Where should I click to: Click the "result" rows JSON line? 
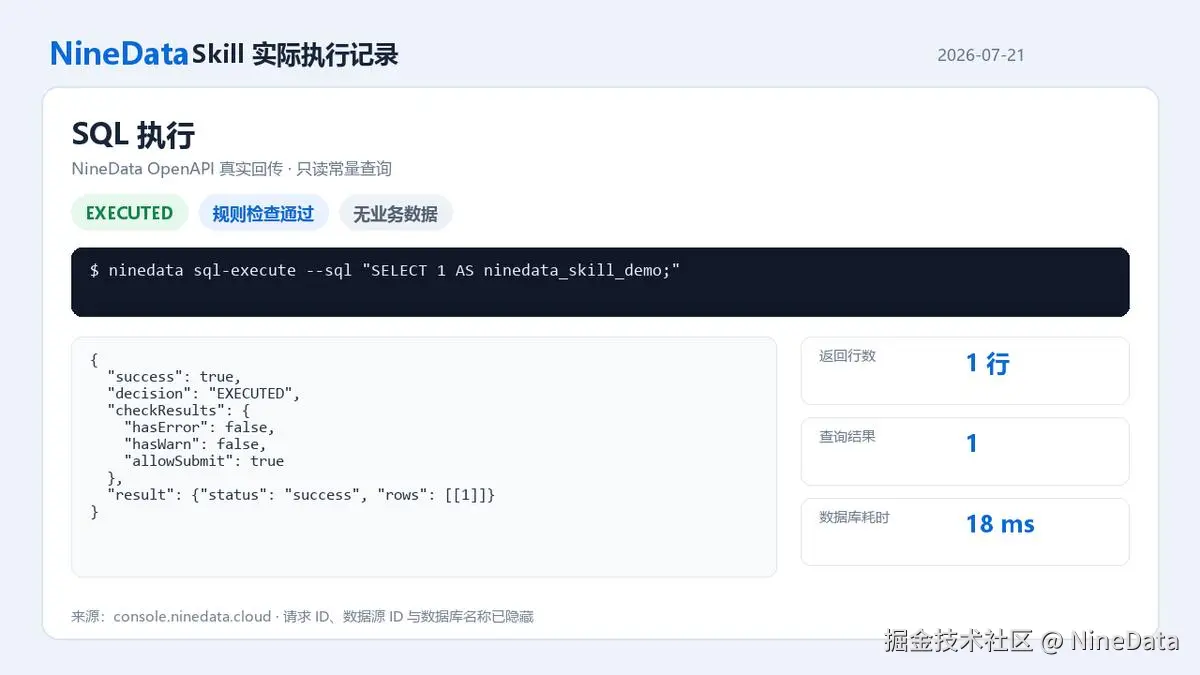pos(301,495)
